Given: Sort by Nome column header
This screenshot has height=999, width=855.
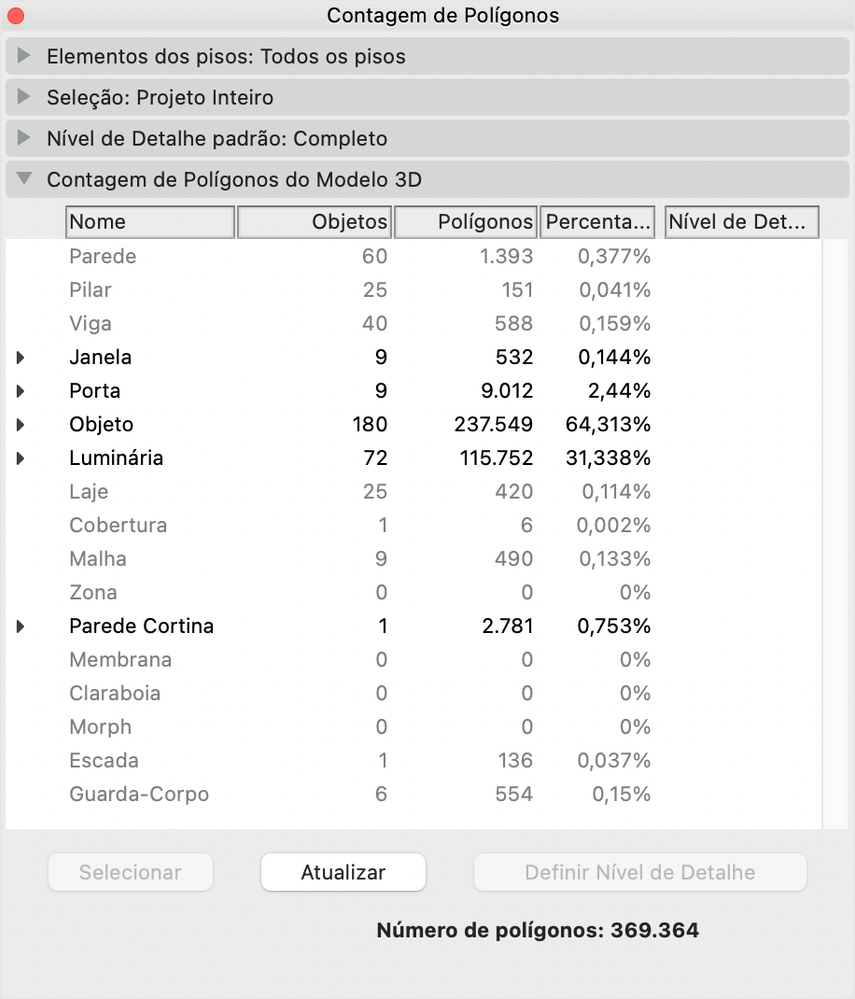Looking at the screenshot, I should tap(150, 222).
